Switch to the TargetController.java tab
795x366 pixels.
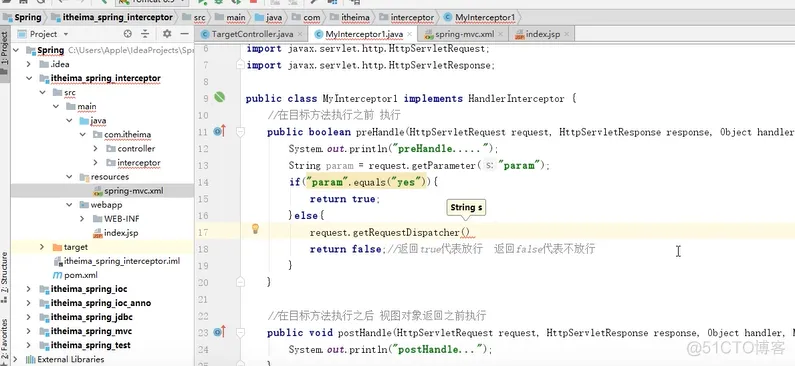tap(252, 34)
